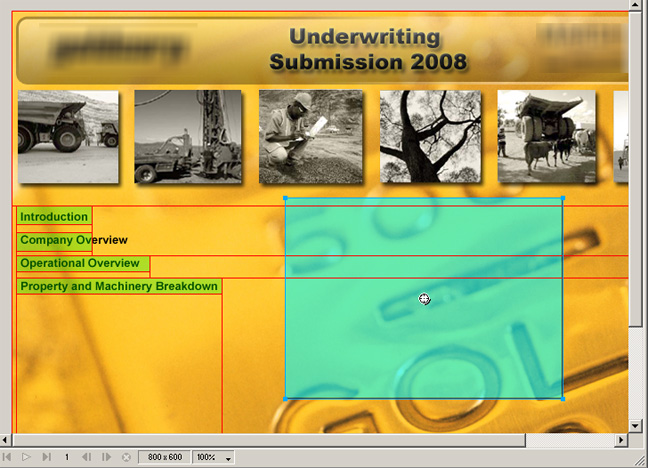Click the crouching worker photo thumbnail

click(311, 137)
